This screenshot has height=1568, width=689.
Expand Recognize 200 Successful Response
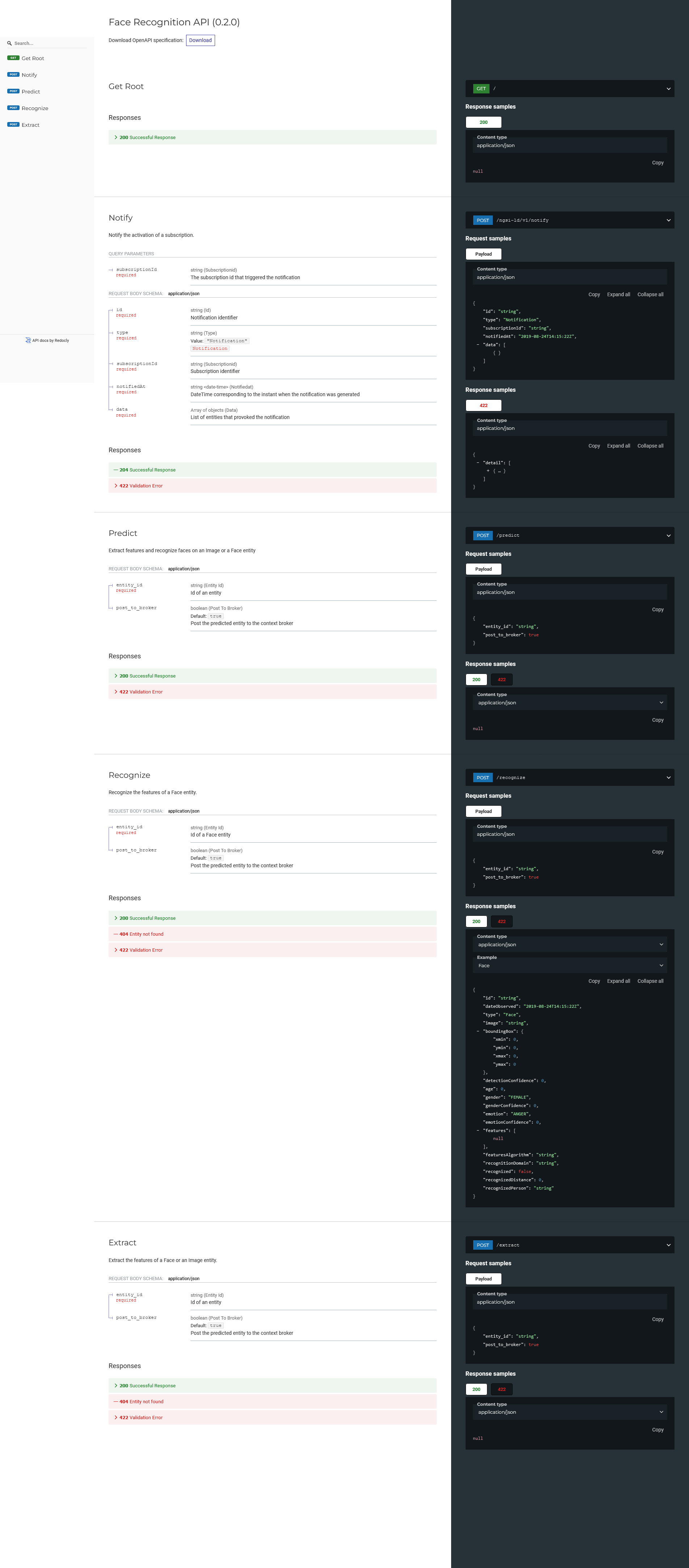272,918
